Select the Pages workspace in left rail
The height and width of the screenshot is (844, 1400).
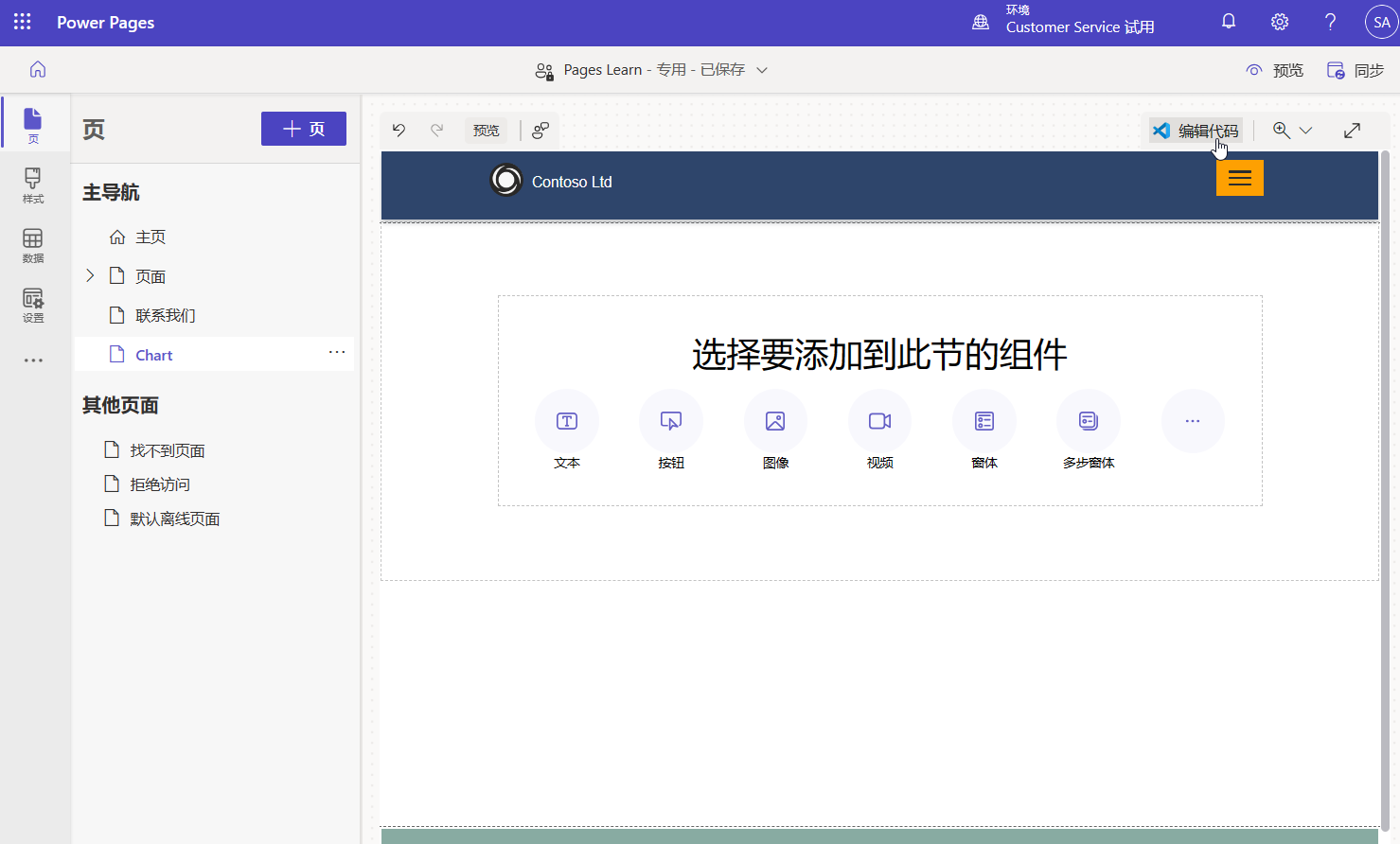(x=33, y=124)
